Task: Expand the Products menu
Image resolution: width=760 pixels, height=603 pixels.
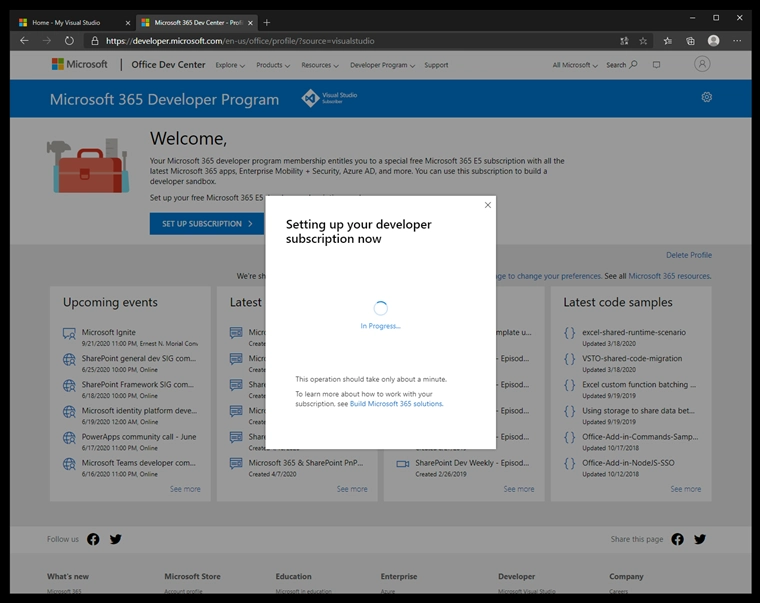Action: 273,65
